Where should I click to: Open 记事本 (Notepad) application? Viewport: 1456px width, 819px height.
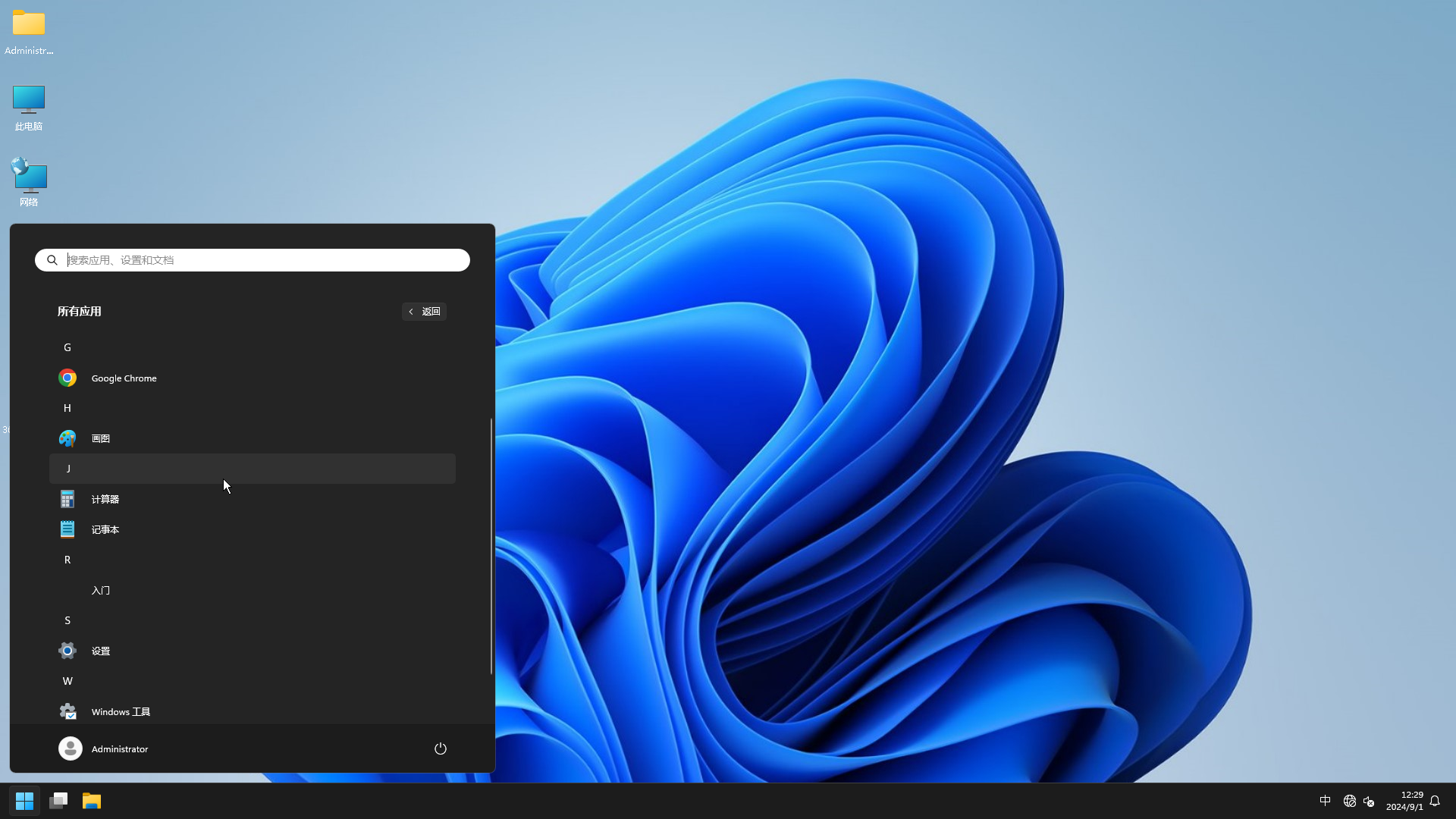[x=105, y=529]
